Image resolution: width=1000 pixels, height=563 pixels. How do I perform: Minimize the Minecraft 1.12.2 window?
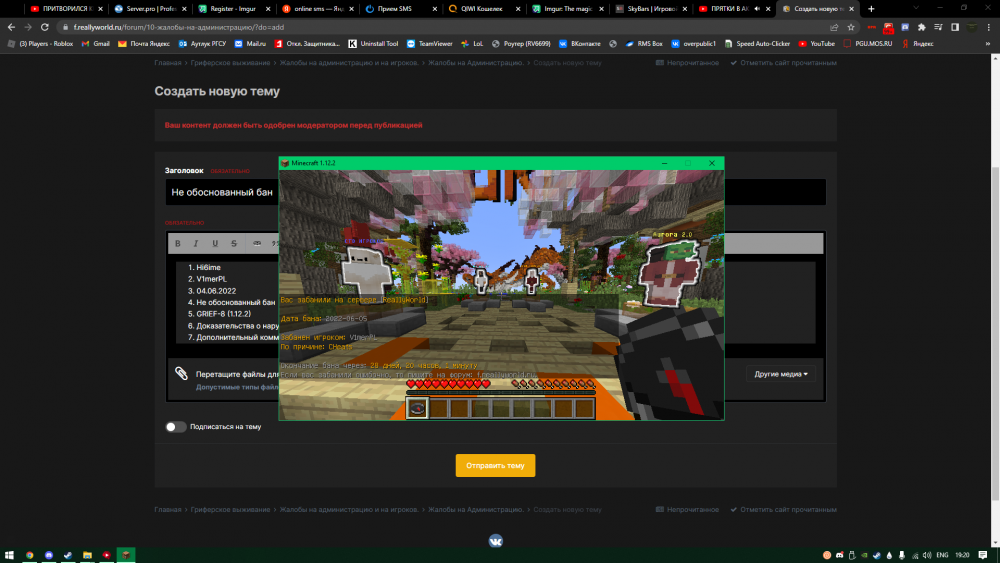click(665, 163)
